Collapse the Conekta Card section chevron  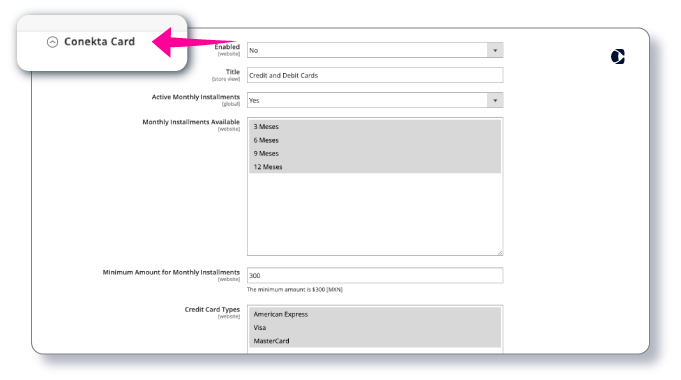(x=53, y=42)
